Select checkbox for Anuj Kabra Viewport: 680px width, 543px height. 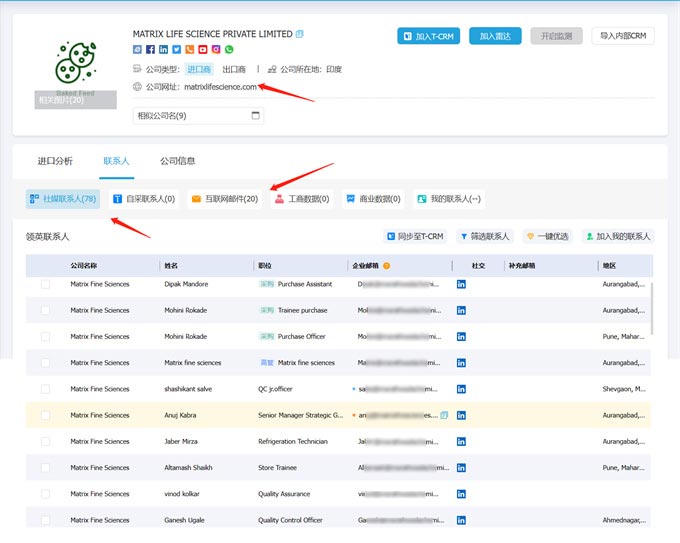(45, 415)
